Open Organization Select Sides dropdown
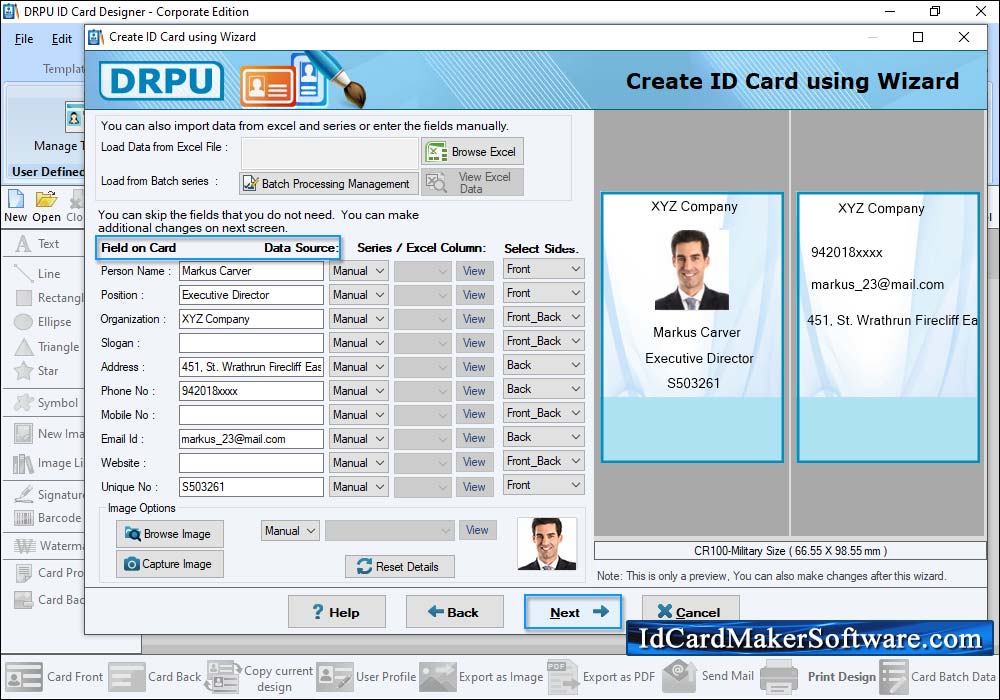 pyautogui.click(x=543, y=317)
